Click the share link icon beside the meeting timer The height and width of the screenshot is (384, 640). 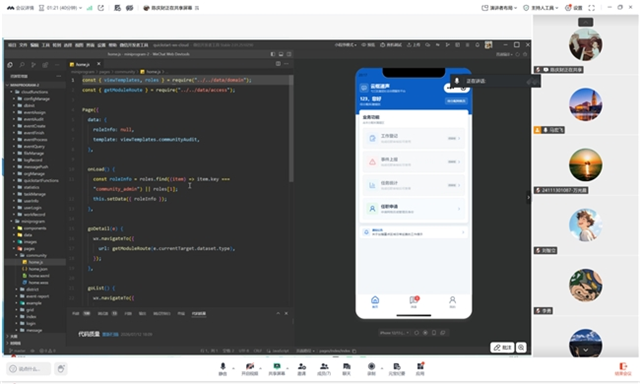point(100,8)
